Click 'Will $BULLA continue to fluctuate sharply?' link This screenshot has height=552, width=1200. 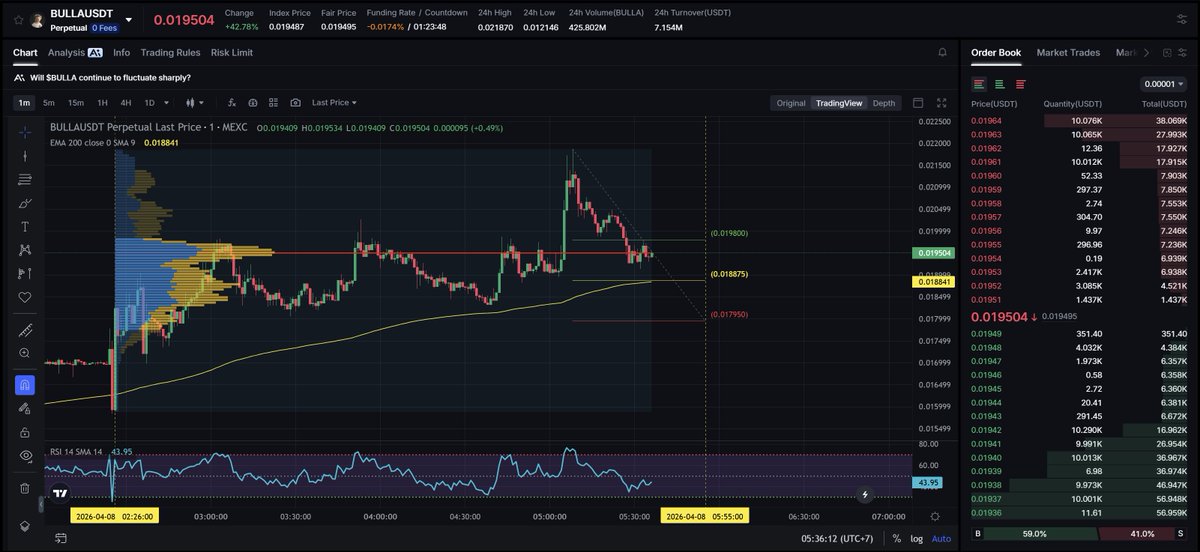pos(110,77)
